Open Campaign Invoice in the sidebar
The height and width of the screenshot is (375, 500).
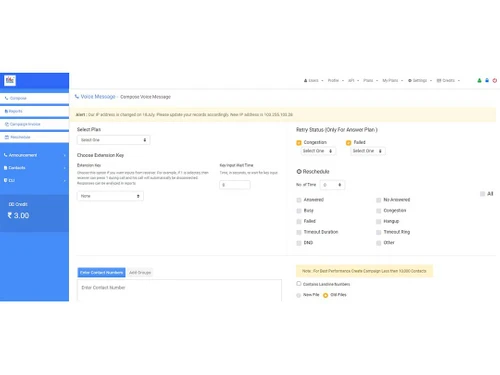[x=34, y=124]
